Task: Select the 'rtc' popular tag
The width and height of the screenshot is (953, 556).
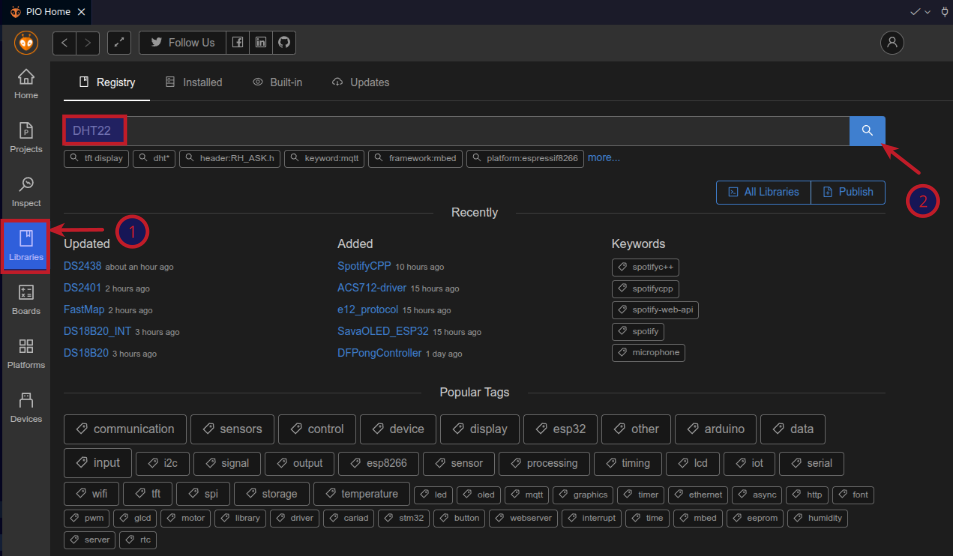Action: pos(138,540)
